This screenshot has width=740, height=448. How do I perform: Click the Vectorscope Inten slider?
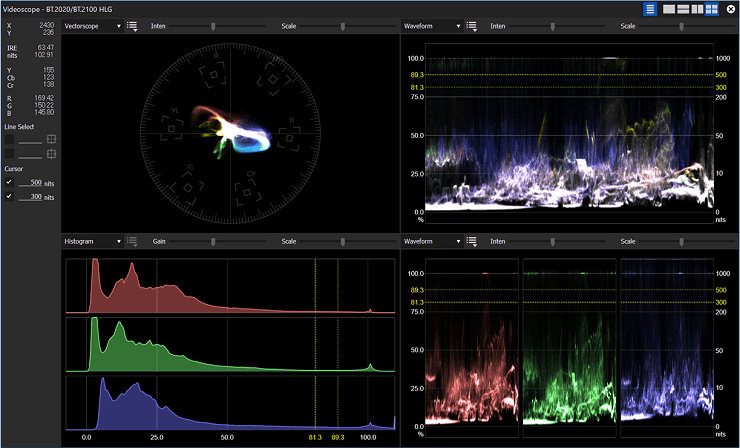(x=212, y=26)
